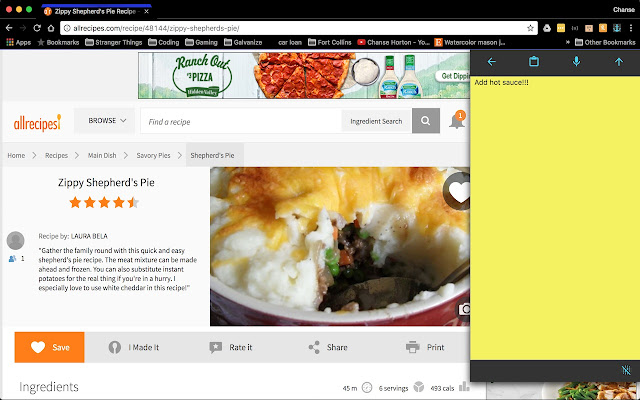640x400 pixels.
Task: Open the Stranger Things bookmark folder
Action: 113,42
